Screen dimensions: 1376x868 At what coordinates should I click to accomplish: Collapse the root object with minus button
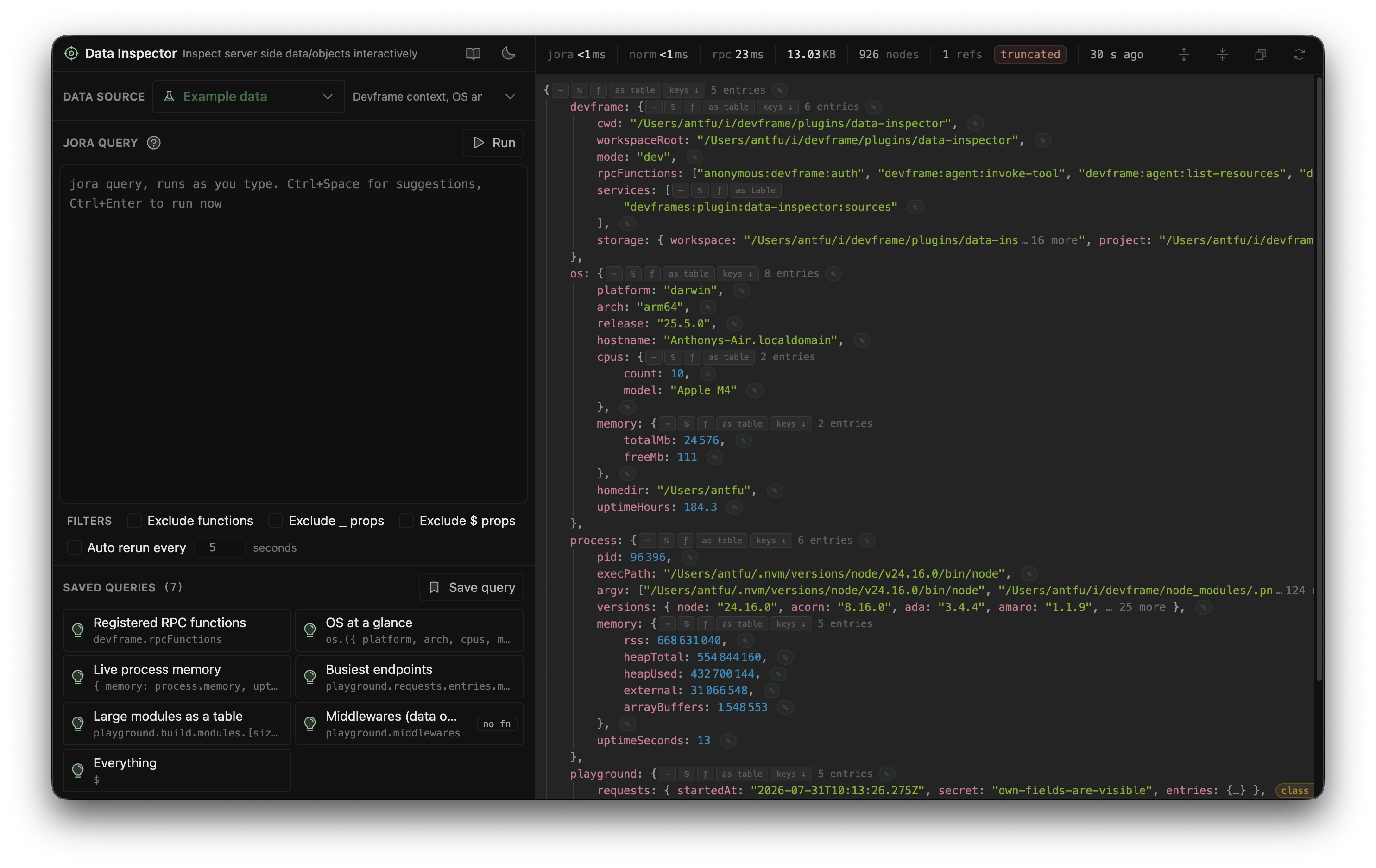pyautogui.click(x=561, y=90)
